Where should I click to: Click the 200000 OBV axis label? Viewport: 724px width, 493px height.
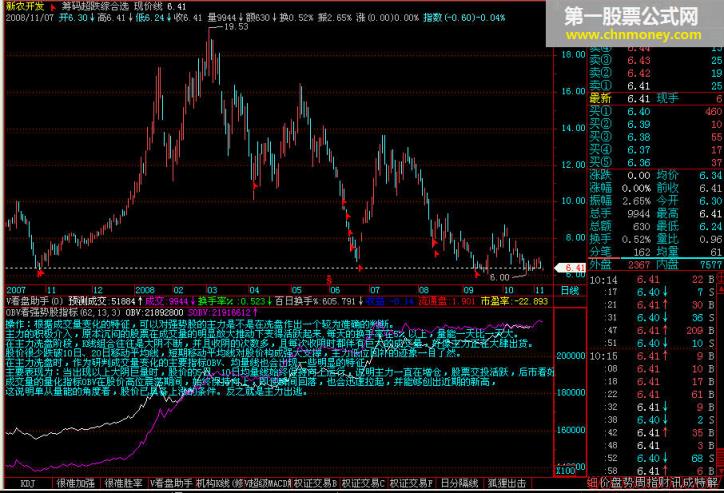571,356
